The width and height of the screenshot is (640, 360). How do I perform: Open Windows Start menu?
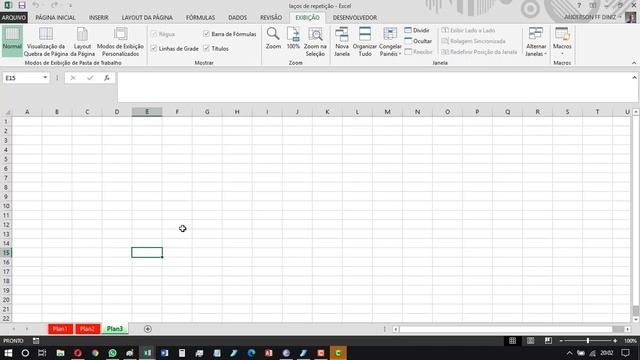tap(8, 353)
